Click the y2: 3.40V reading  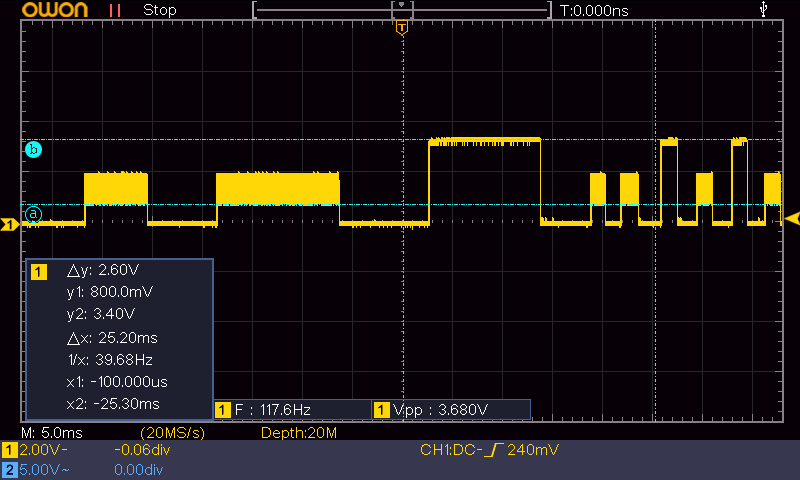(x=101, y=314)
